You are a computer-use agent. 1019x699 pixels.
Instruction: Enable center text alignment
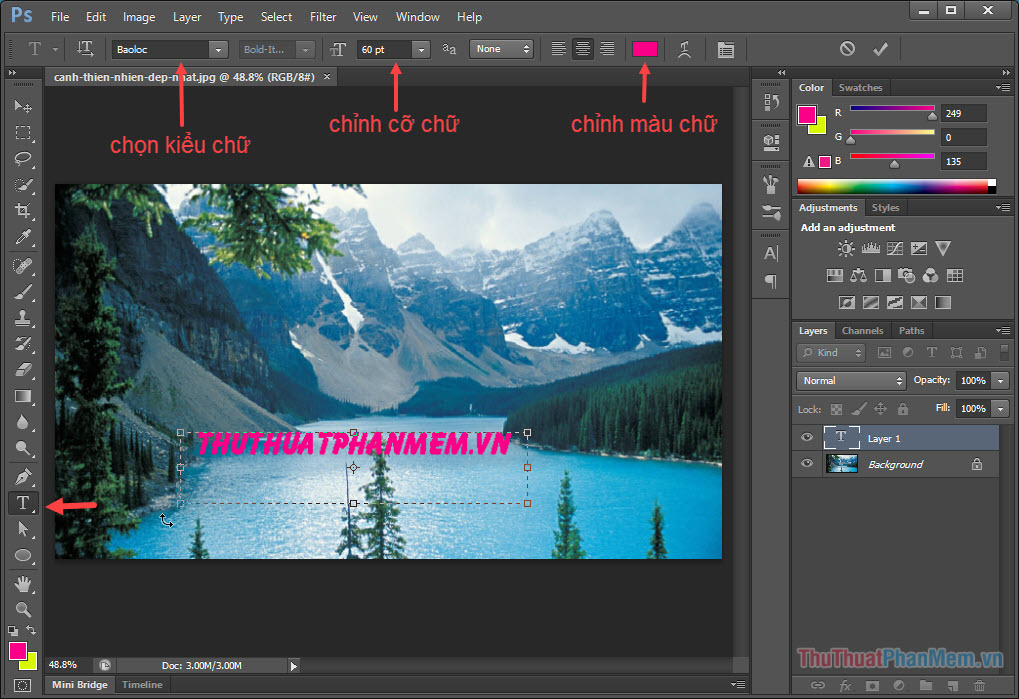point(583,48)
